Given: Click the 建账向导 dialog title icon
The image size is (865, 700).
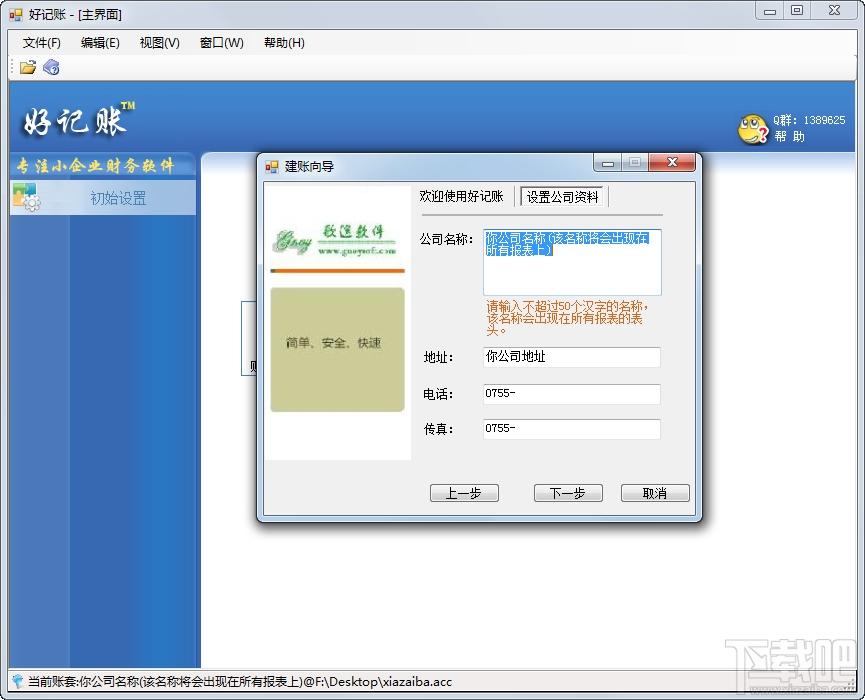Looking at the screenshot, I should pos(272,167).
